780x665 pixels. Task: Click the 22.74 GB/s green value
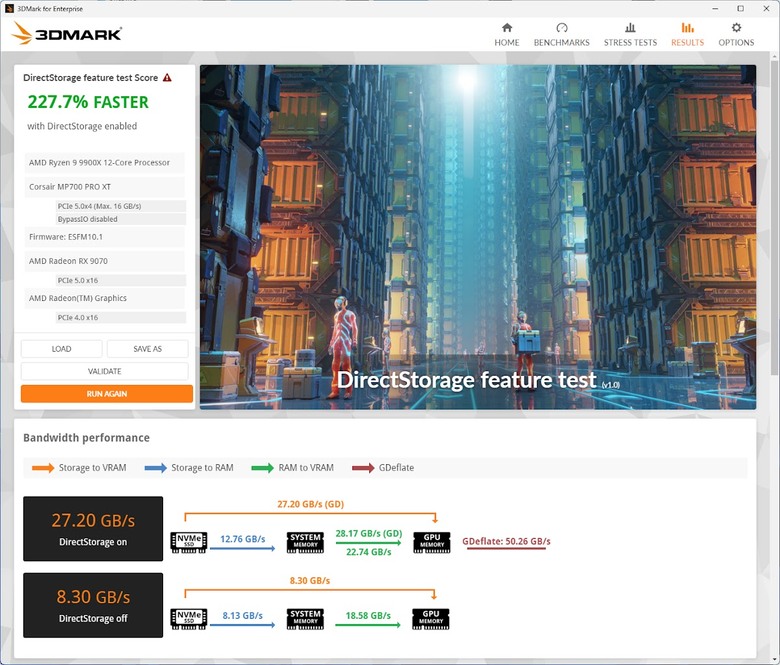tap(369, 552)
